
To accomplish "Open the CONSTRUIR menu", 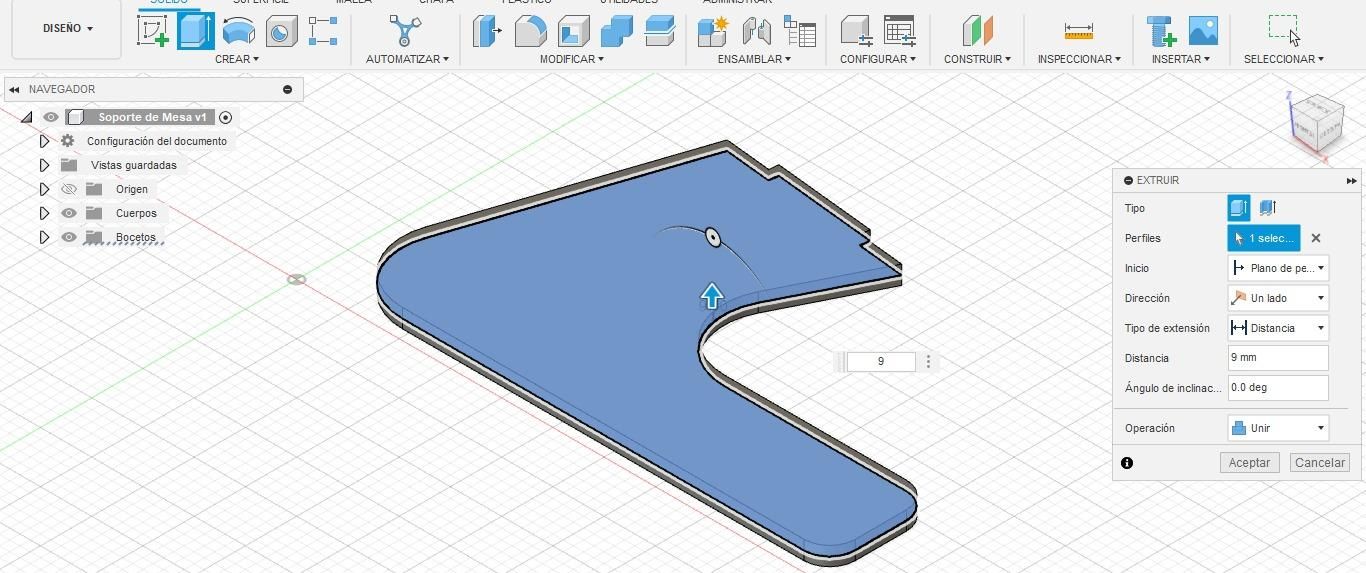I will tap(977, 59).
